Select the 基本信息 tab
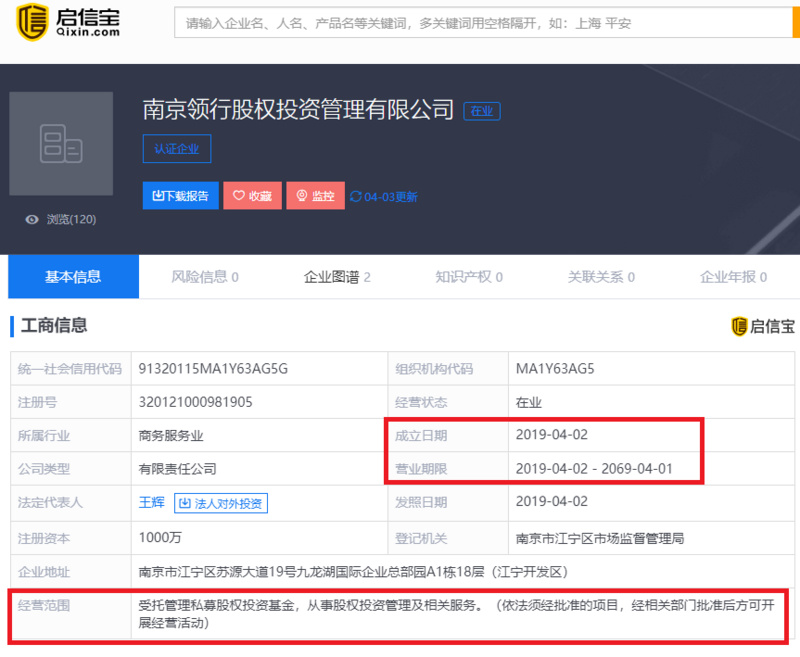This screenshot has width=800, height=657. tap(73, 277)
